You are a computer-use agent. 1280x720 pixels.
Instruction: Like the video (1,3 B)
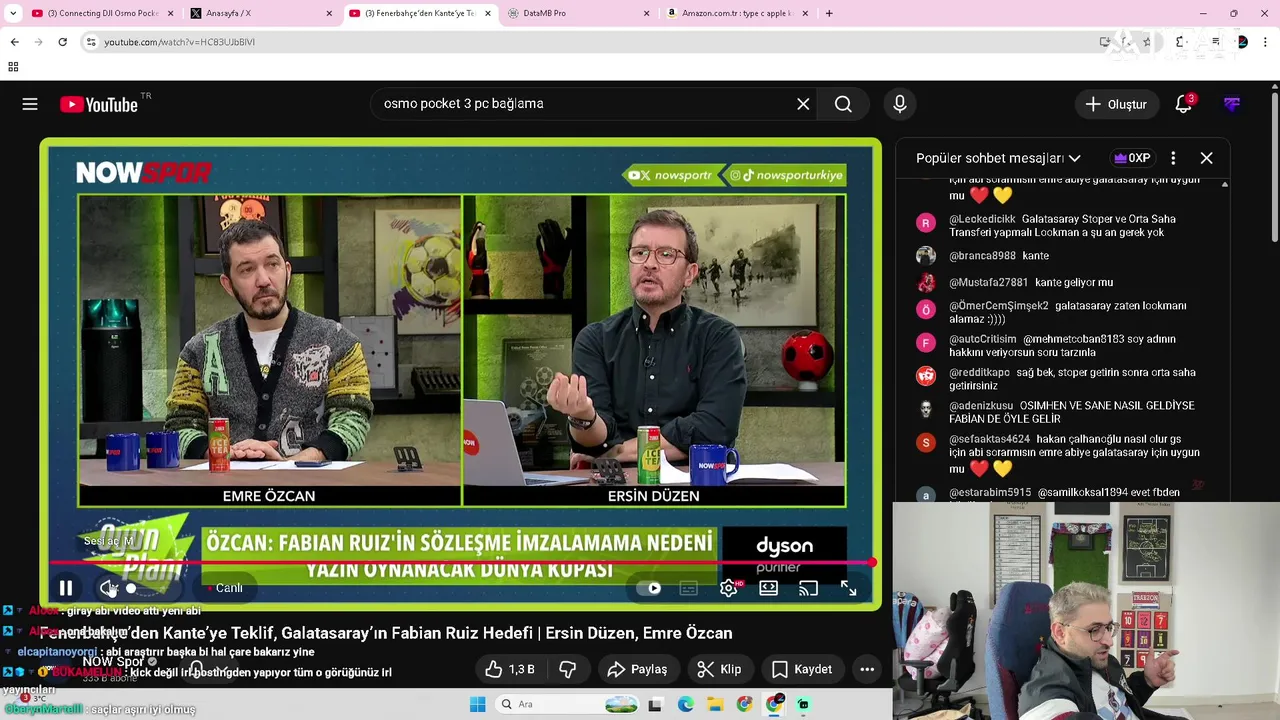pos(510,669)
